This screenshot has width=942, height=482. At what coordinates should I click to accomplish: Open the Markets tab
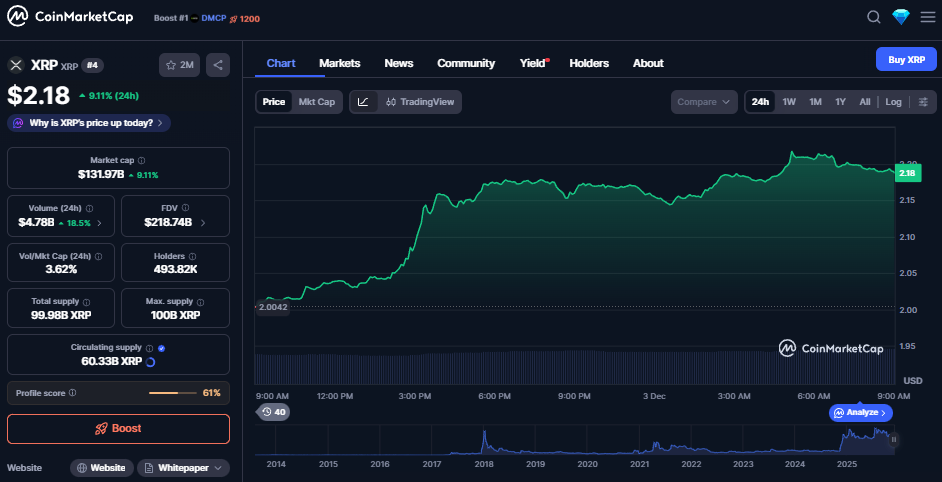click(339, 63)
